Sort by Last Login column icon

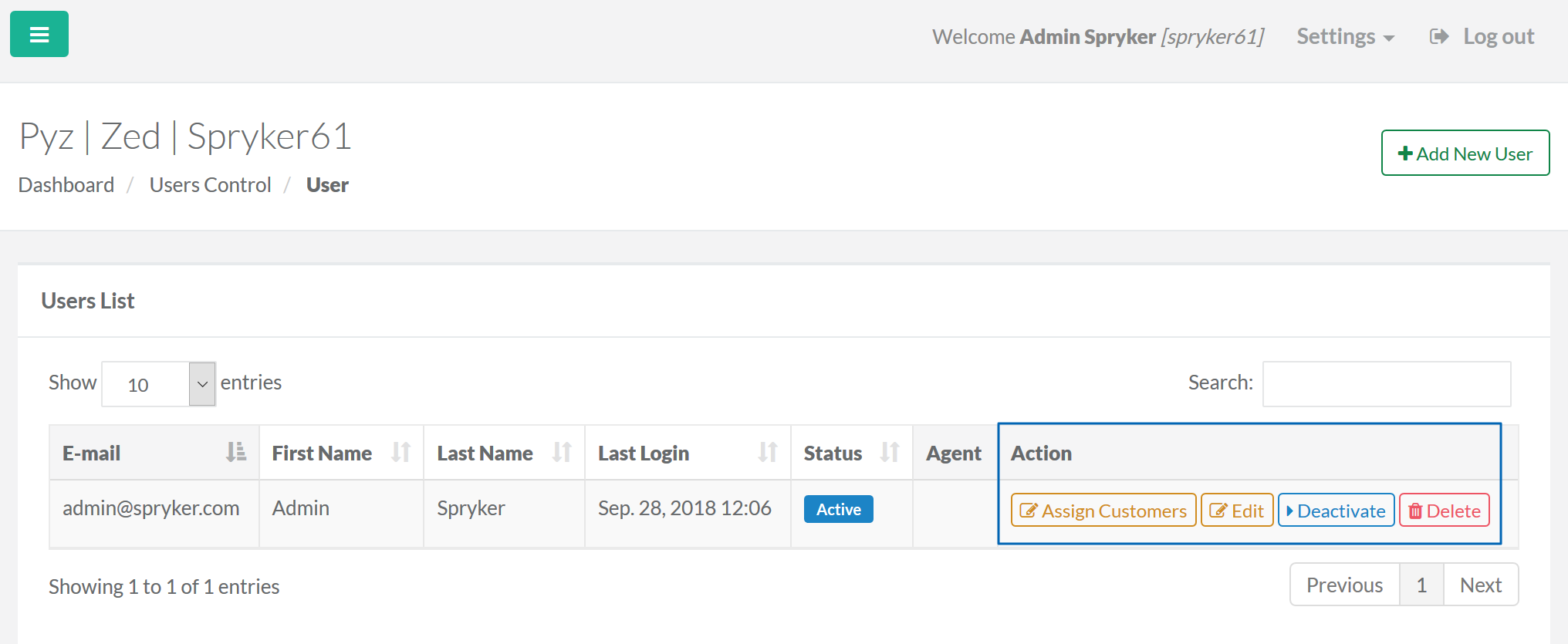[x=768, y=452]
